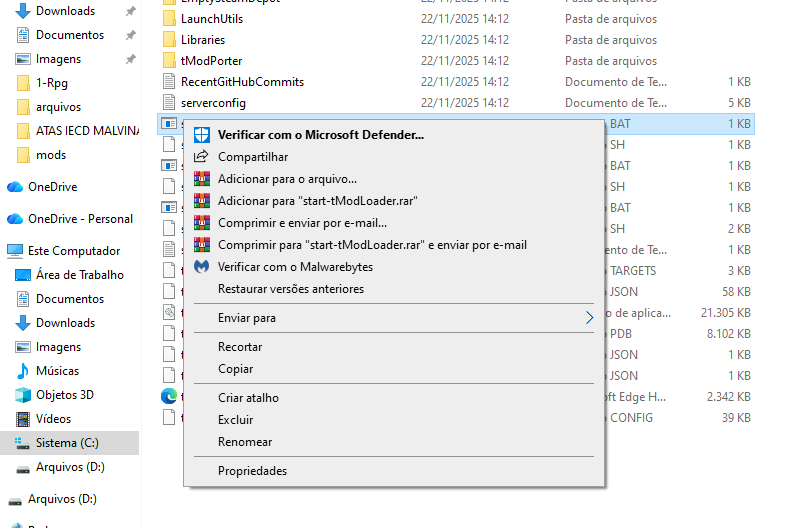
Task: Select Adicionar para o arquivo...
Action: [394, 179]
